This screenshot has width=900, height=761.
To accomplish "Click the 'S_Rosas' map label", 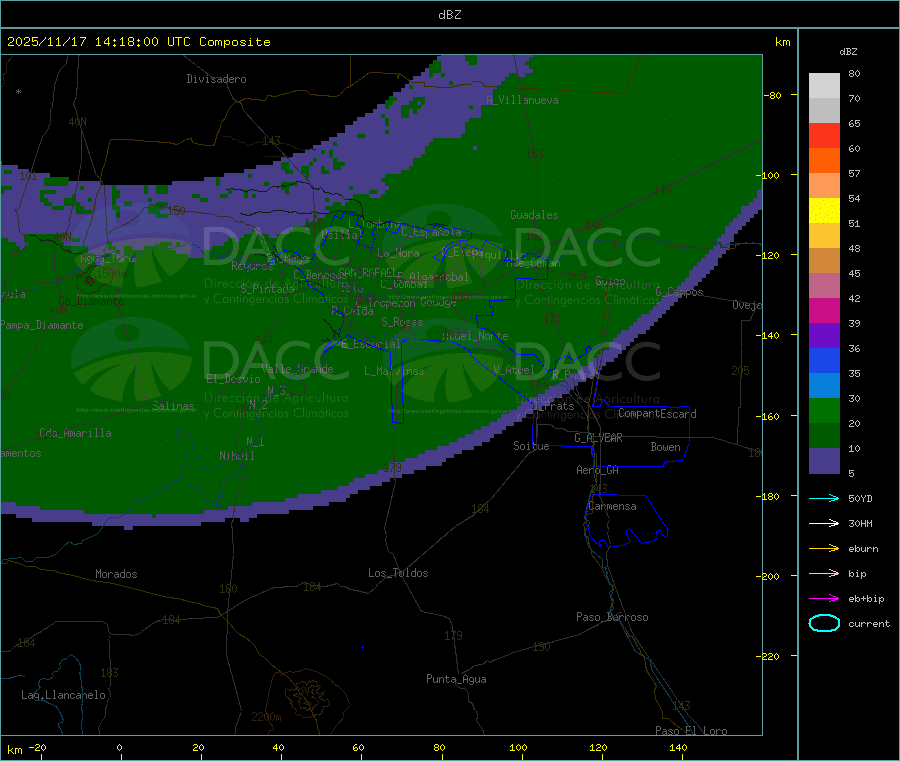I will coord(402,322).
